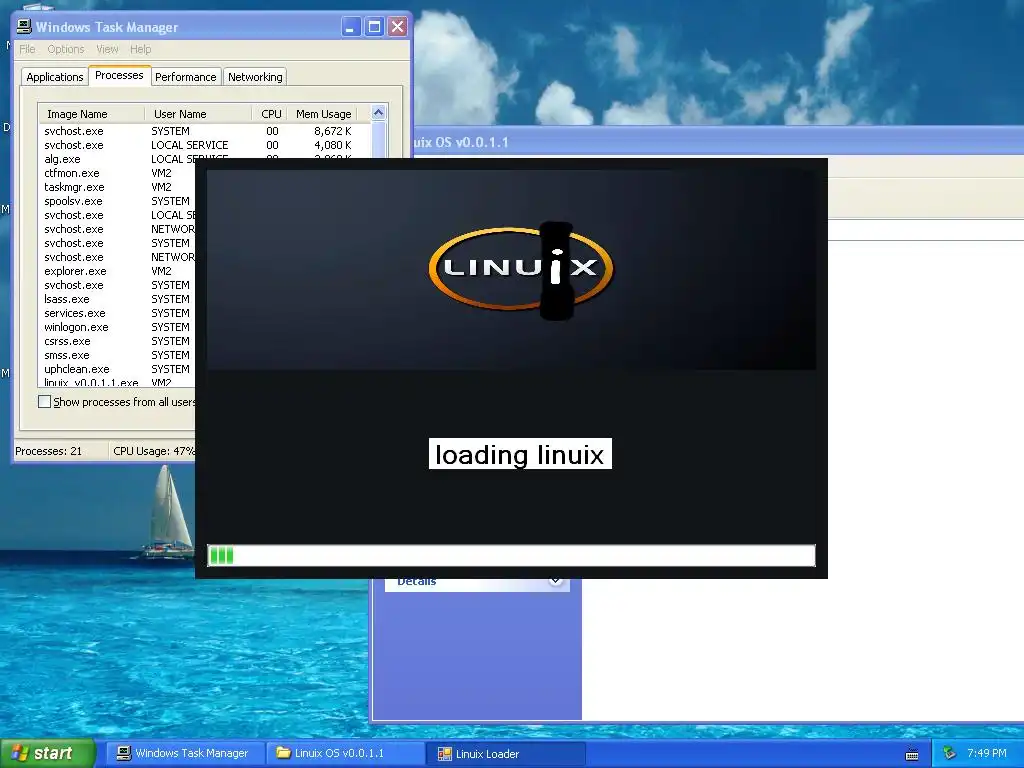The width and height of the screenshot is (1024, 768).
Task: Click the Processes: 21 status bar entry
Action: pyautogui.click(x=49, y=451)
